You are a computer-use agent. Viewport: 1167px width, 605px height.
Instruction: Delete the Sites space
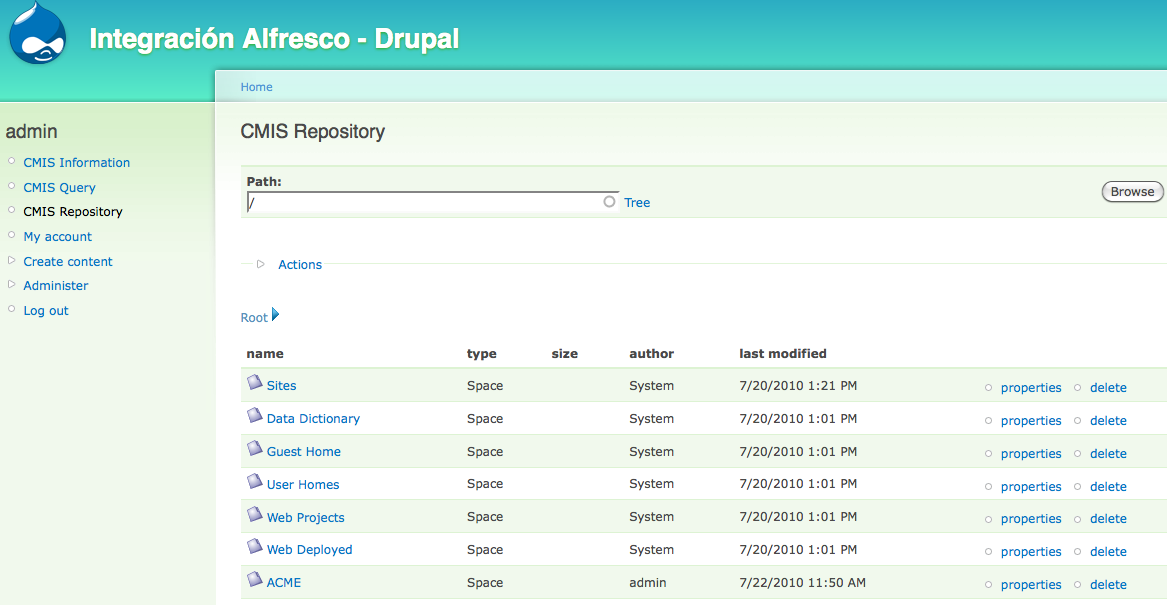point(1108,388)
